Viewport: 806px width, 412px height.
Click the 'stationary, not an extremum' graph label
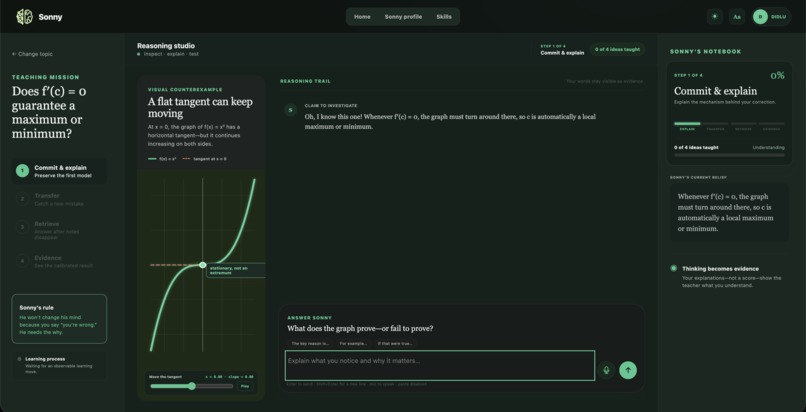pos(236,270)
